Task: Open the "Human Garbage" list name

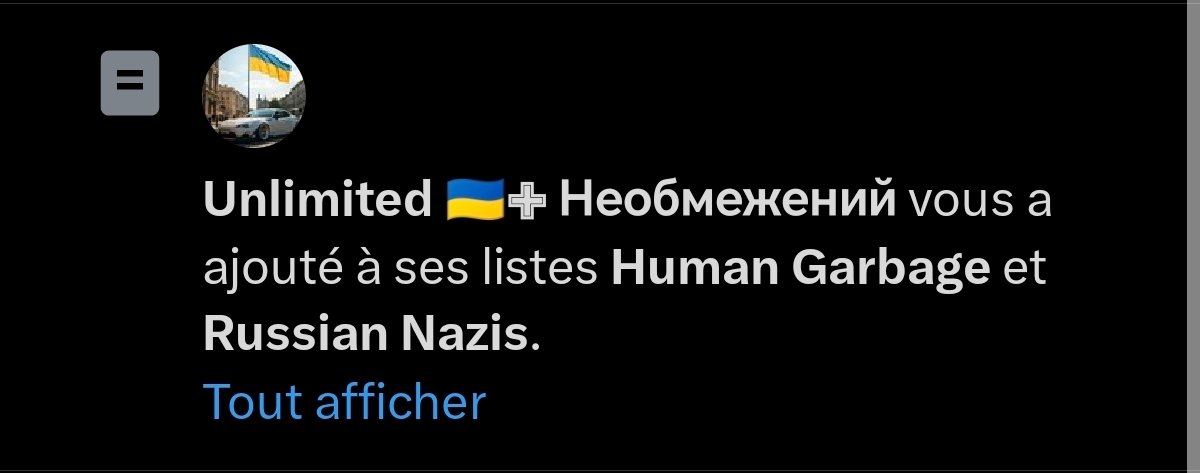Action: [800, 269]
